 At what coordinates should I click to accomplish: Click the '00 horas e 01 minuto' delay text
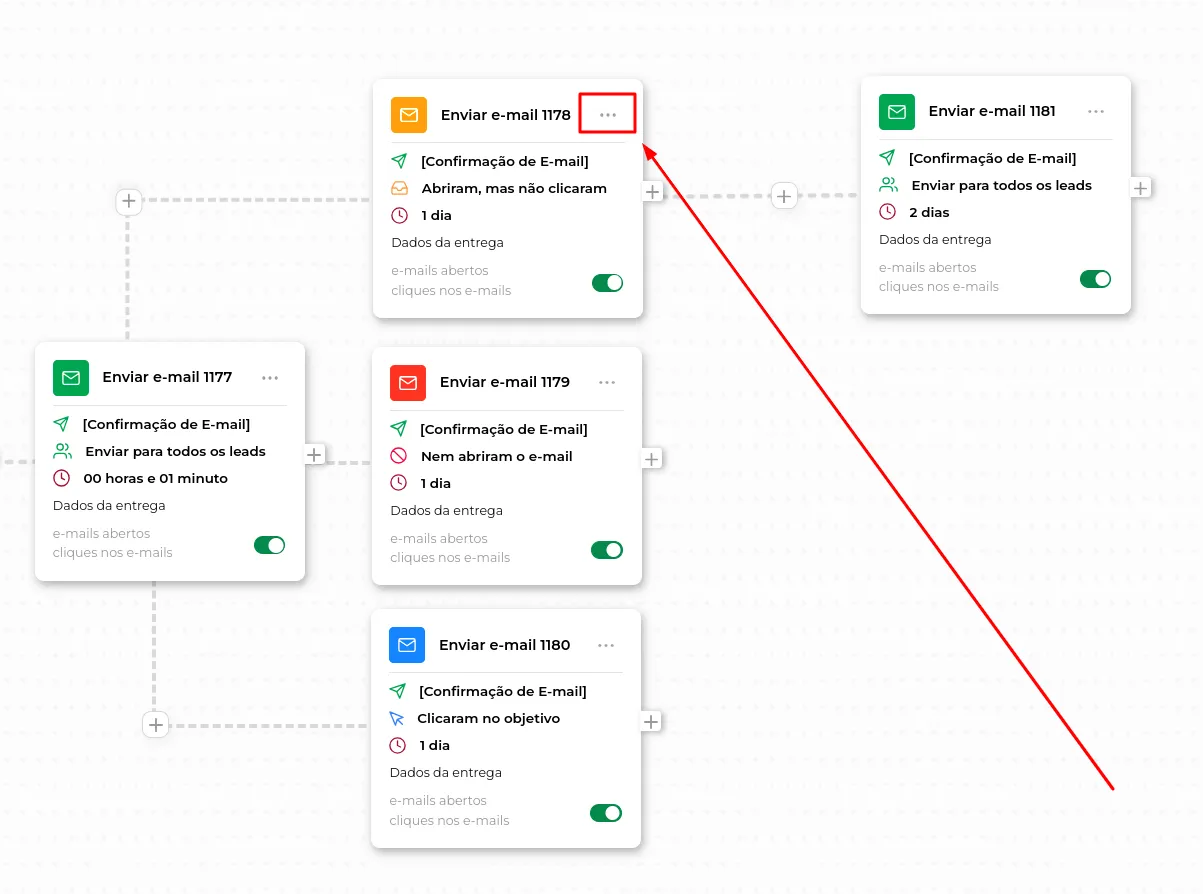coord(156,478)
